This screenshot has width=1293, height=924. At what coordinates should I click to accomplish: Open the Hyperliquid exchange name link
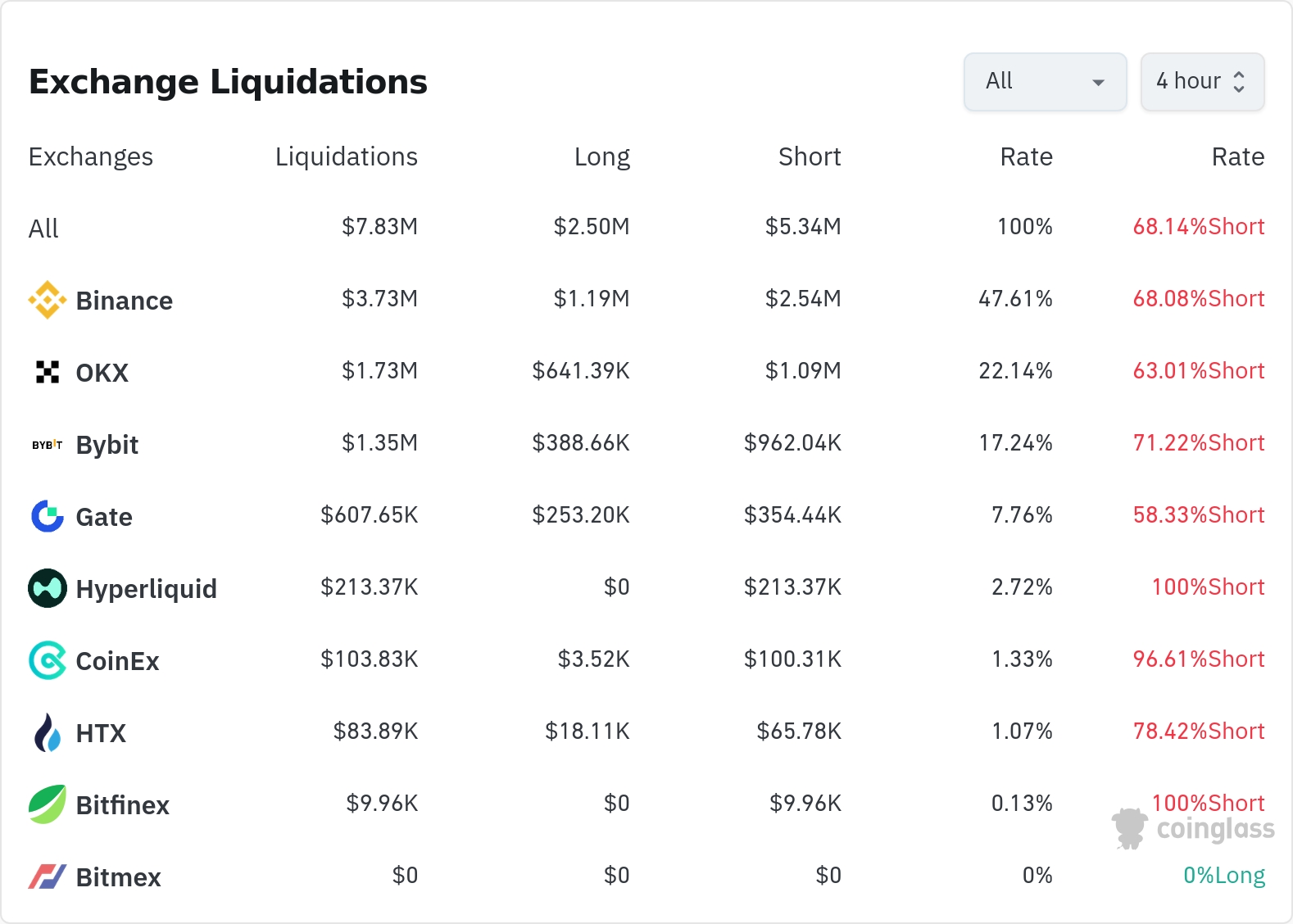pyautogui.click(x=146, y=589)
